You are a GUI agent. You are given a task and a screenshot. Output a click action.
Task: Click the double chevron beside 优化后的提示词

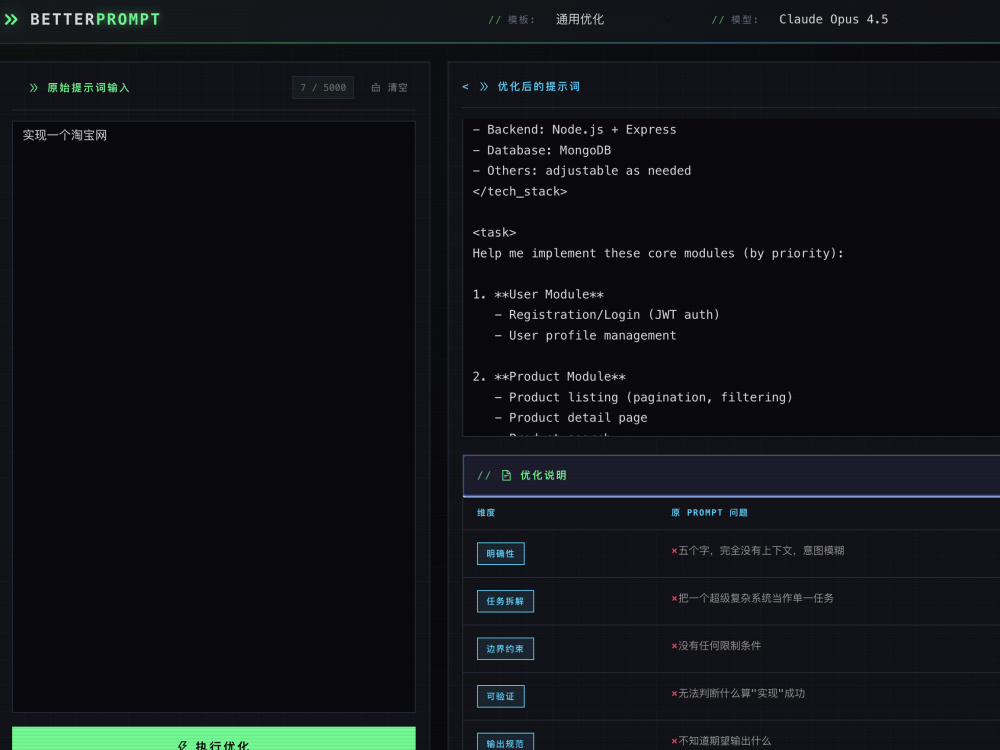(484, 87)
